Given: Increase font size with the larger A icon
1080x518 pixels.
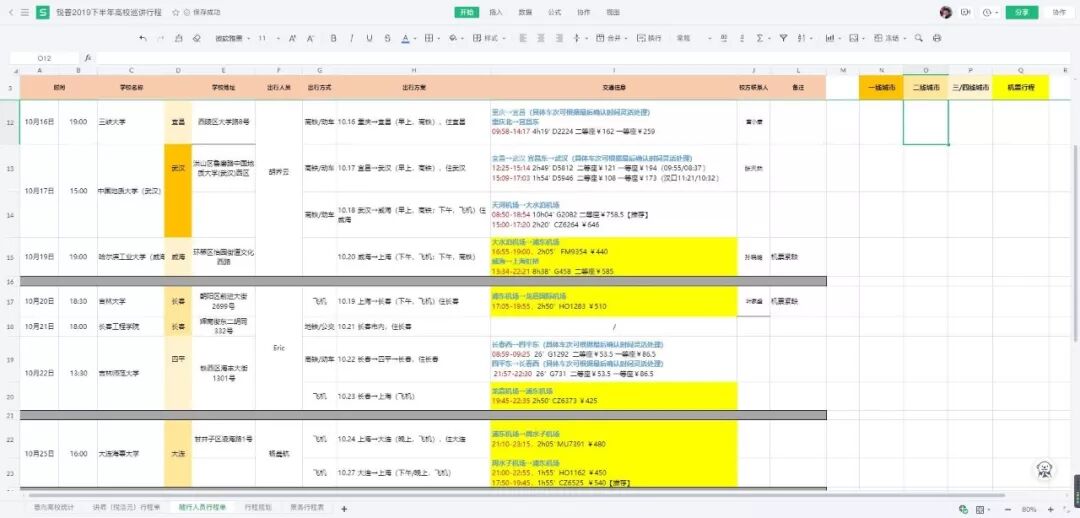Looking at the screenshot, I should [x=292, y=39].
